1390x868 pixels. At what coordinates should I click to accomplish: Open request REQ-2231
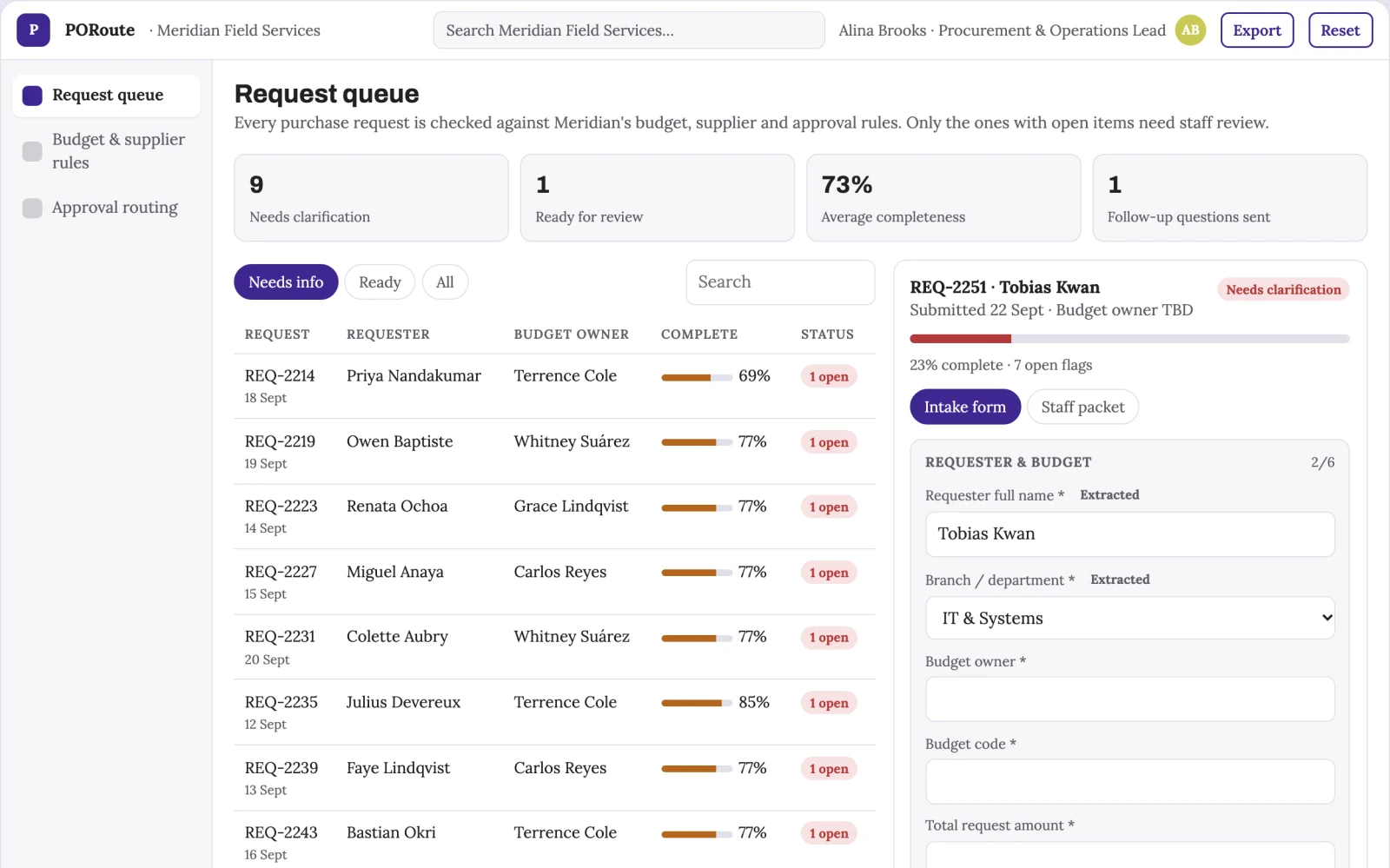click(x=280, y=637)
